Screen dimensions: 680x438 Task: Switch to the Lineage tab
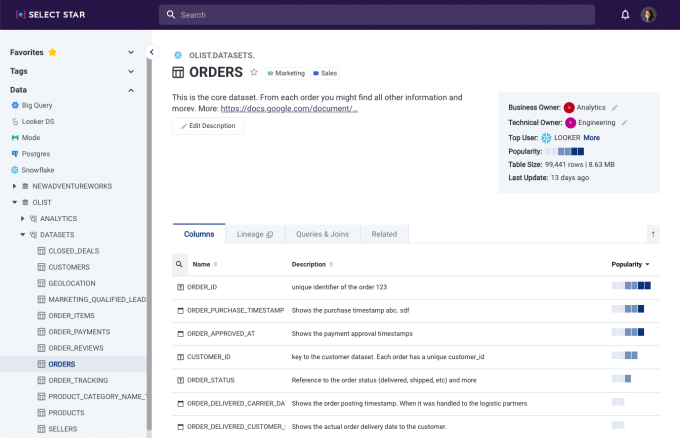pos(255,234)
